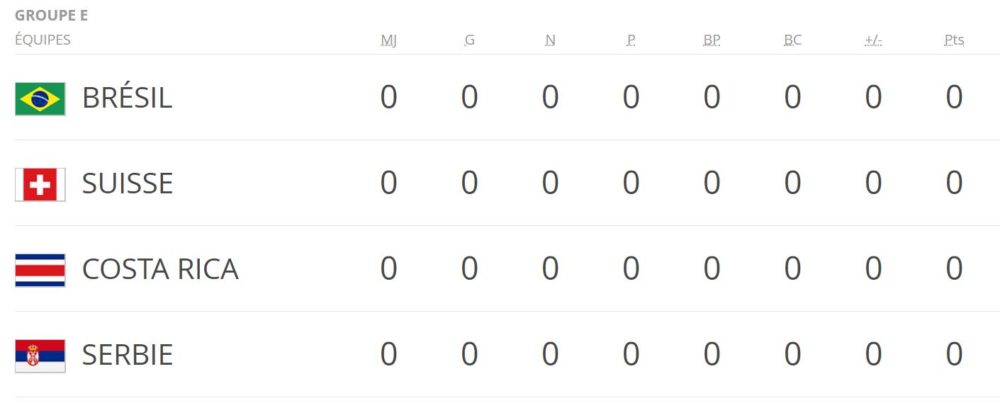This screenshot has height=403, width=1000.
Task: Click the +/- column header
Action: tap(873, 40)
